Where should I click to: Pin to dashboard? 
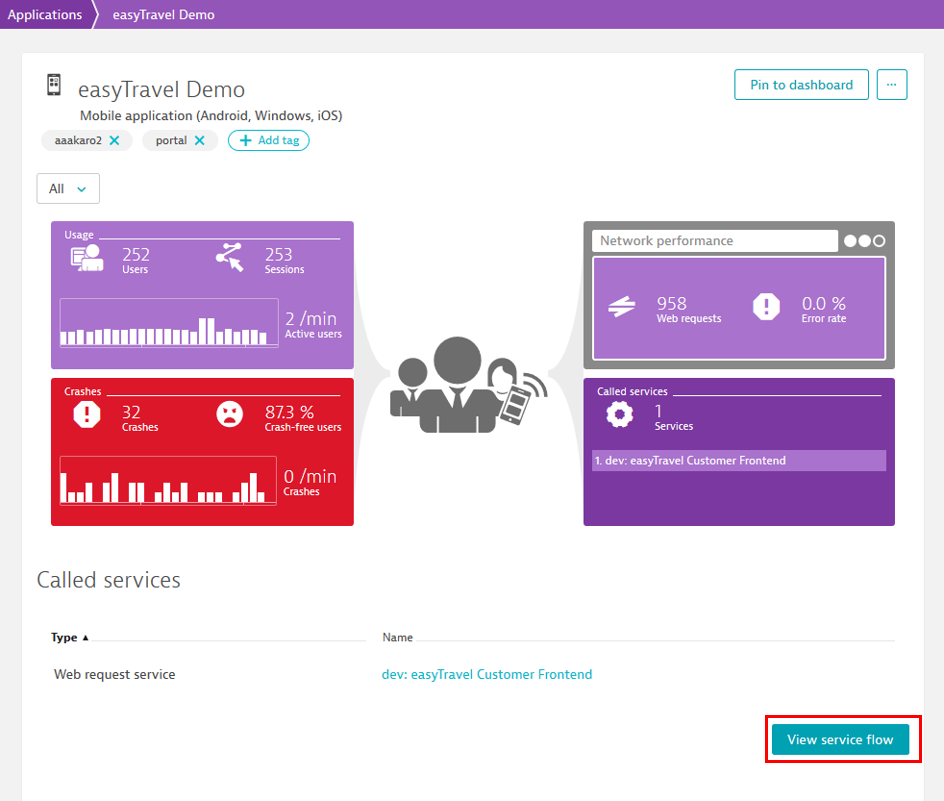[x=801, y=85]
